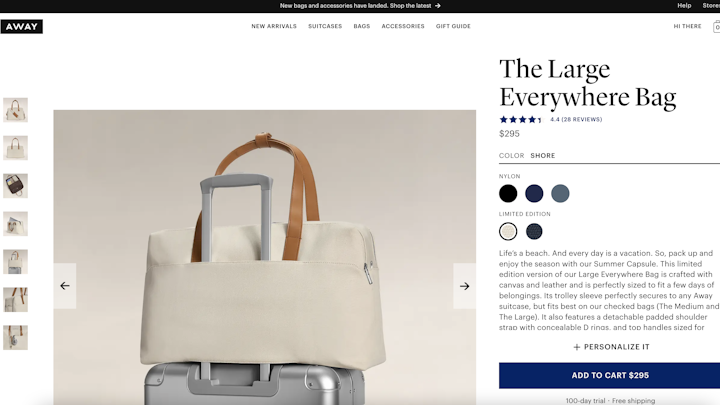Viewport: 720px width, 405px height.
Task: Click the arrow in the top announcement banner
Action: click(438, 6)
